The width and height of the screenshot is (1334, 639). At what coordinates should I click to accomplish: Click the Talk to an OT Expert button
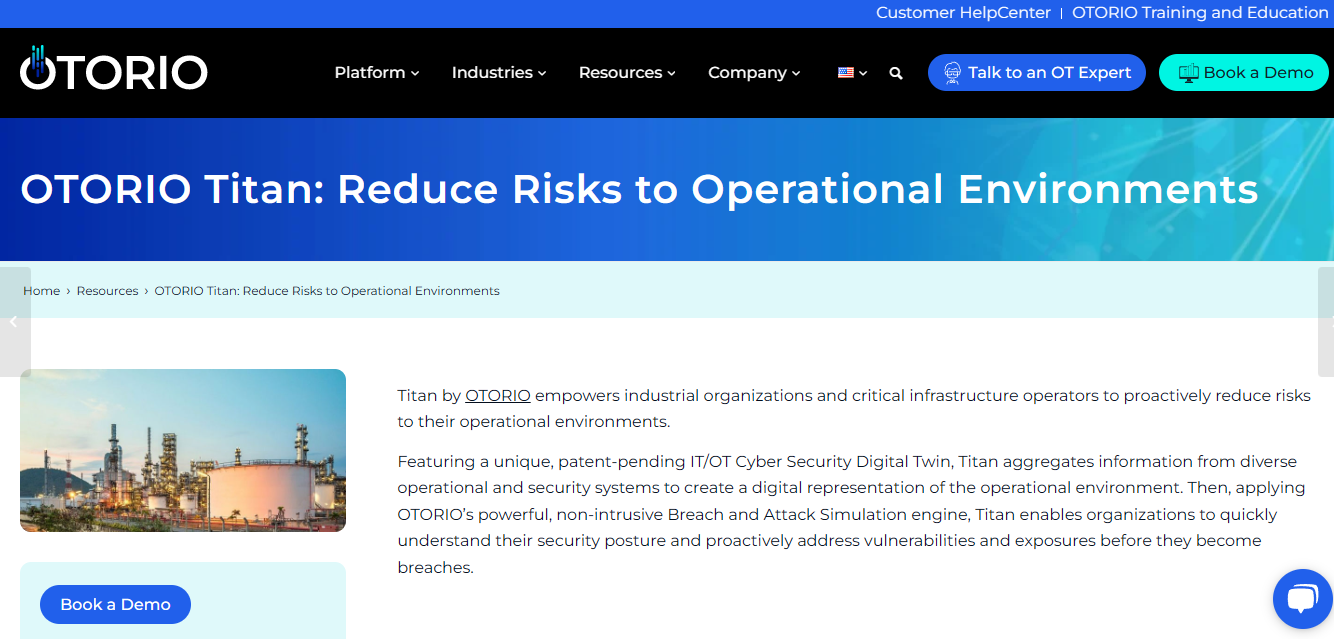[x=1037, y=73]
